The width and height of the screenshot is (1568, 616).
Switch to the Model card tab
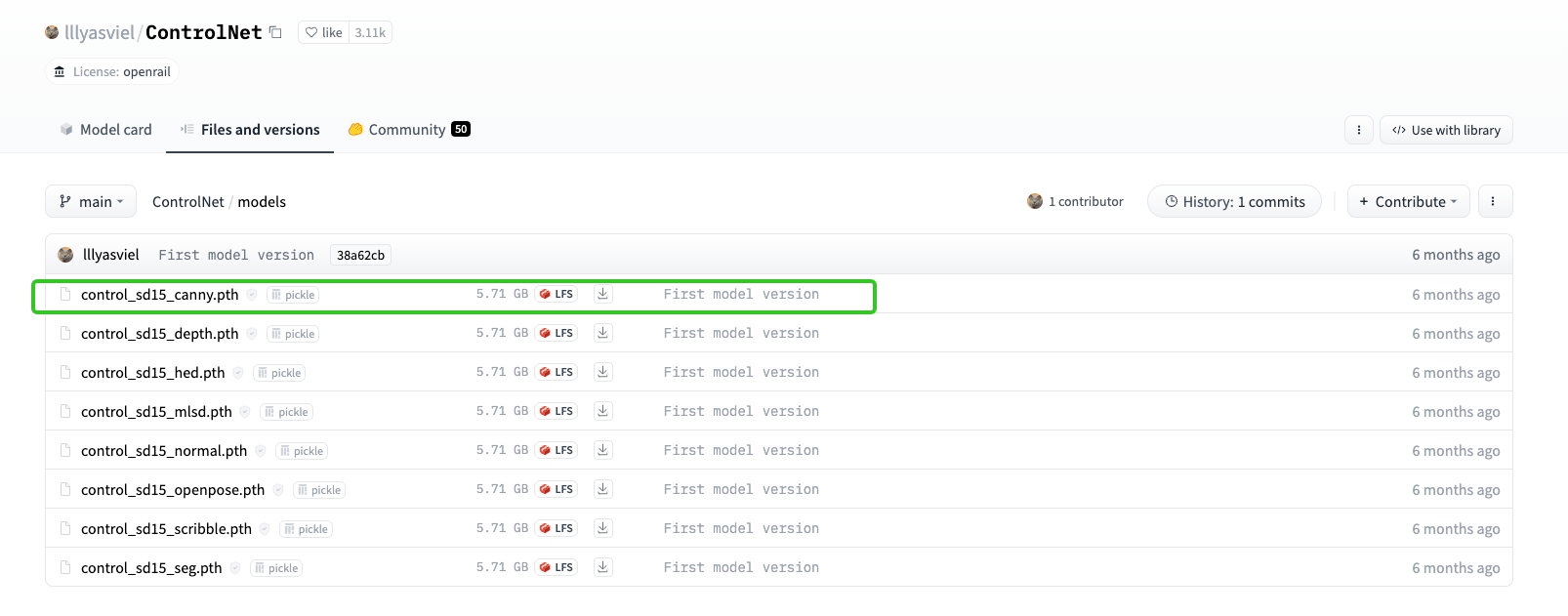point(105,130)
